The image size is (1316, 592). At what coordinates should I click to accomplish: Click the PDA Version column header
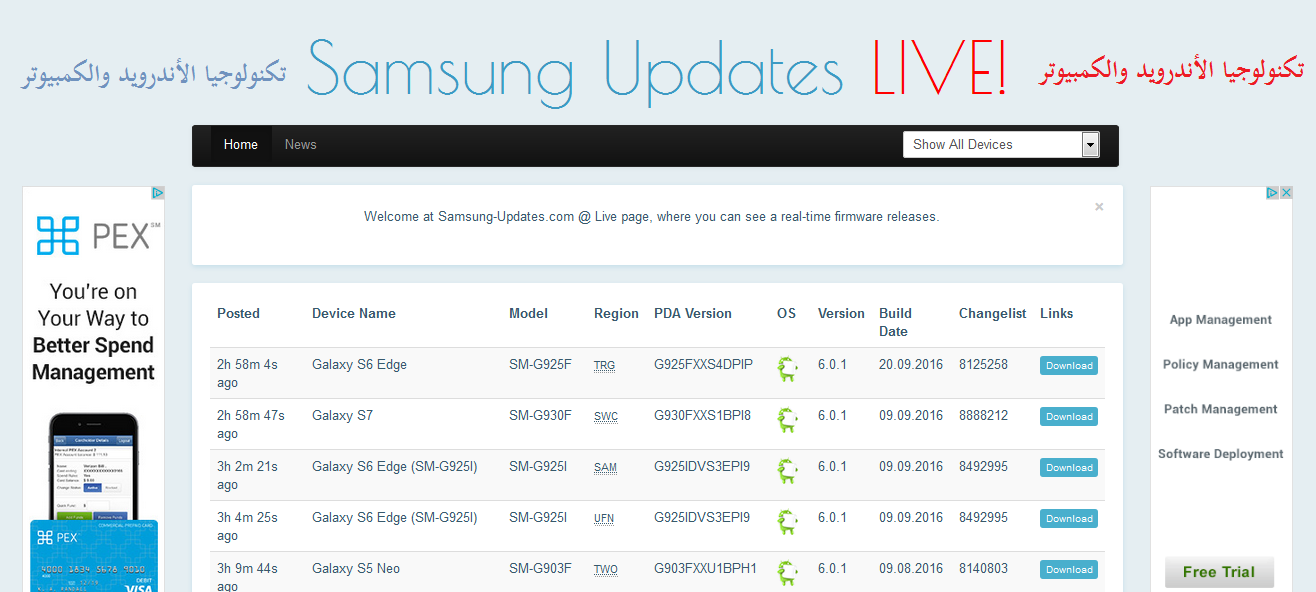693,313
